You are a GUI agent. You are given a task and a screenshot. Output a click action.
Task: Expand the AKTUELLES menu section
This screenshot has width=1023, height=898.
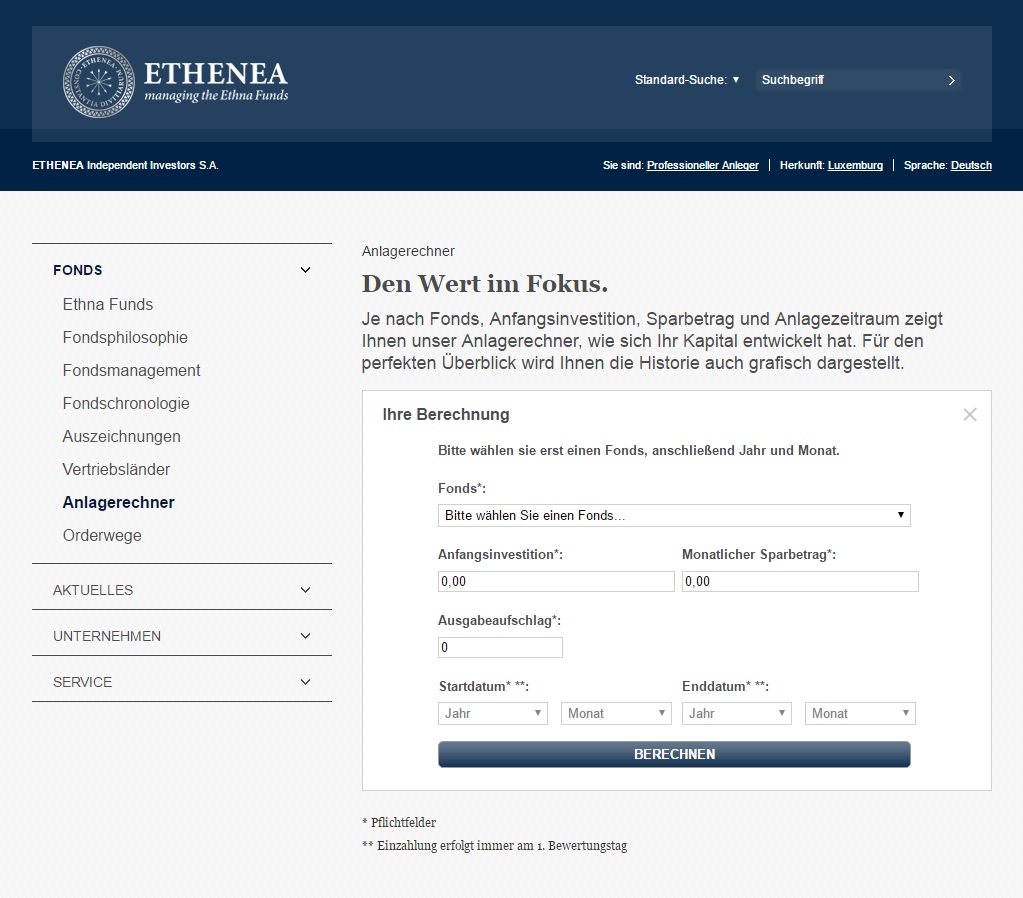(182, 590)
